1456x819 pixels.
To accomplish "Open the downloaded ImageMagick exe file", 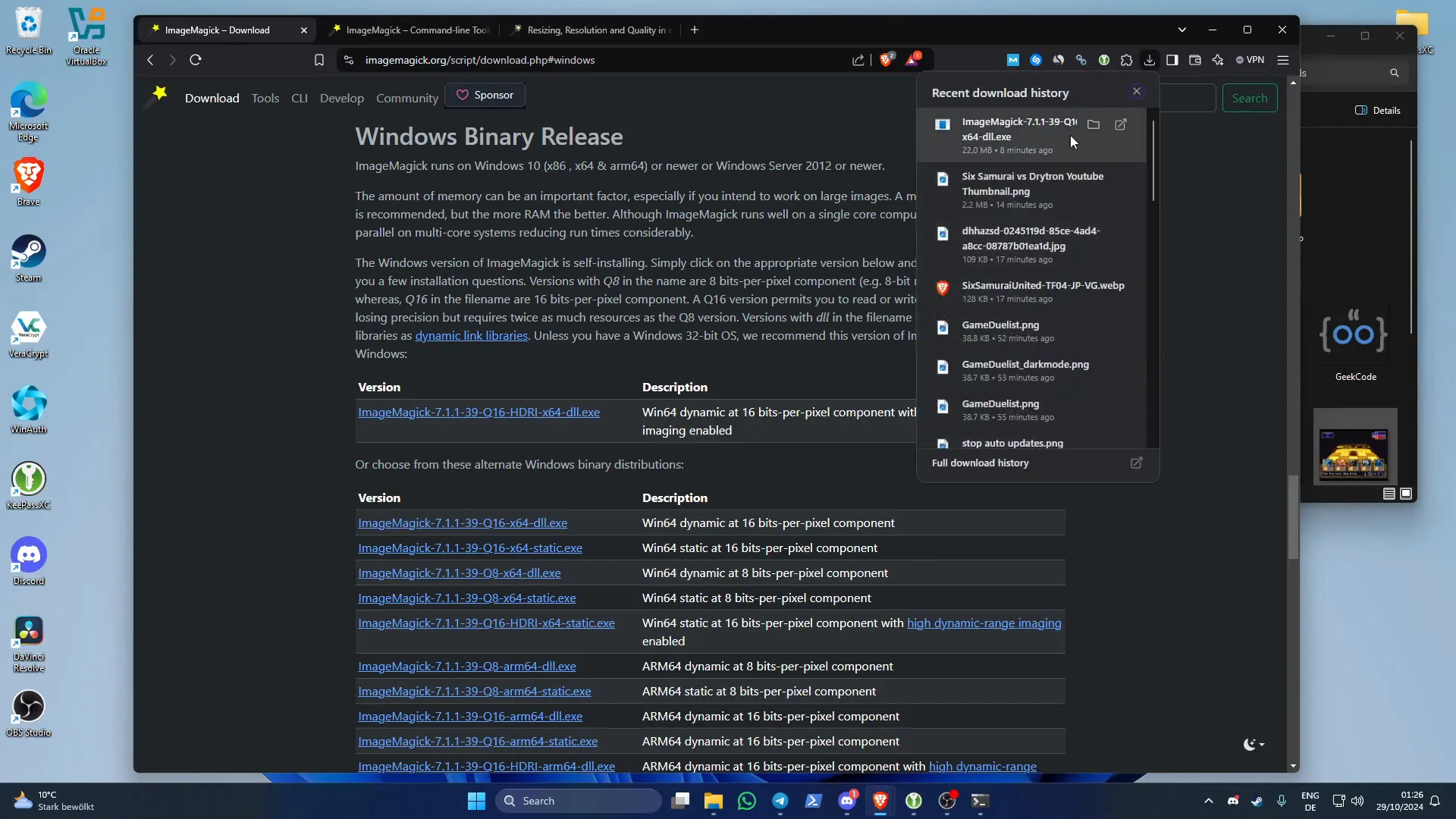I will (x=1121, y=124).
